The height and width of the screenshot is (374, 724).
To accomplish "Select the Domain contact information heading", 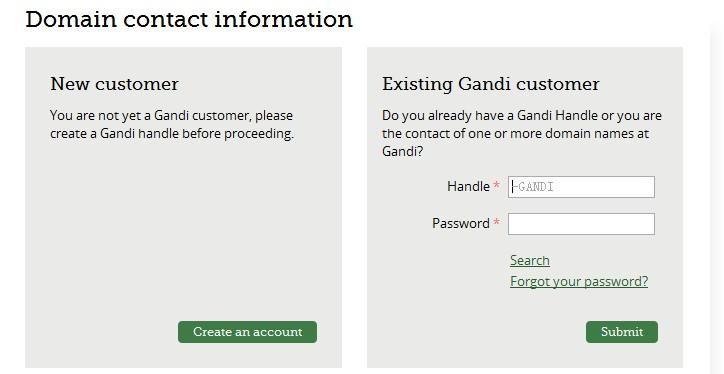I will tap(189, 19).
